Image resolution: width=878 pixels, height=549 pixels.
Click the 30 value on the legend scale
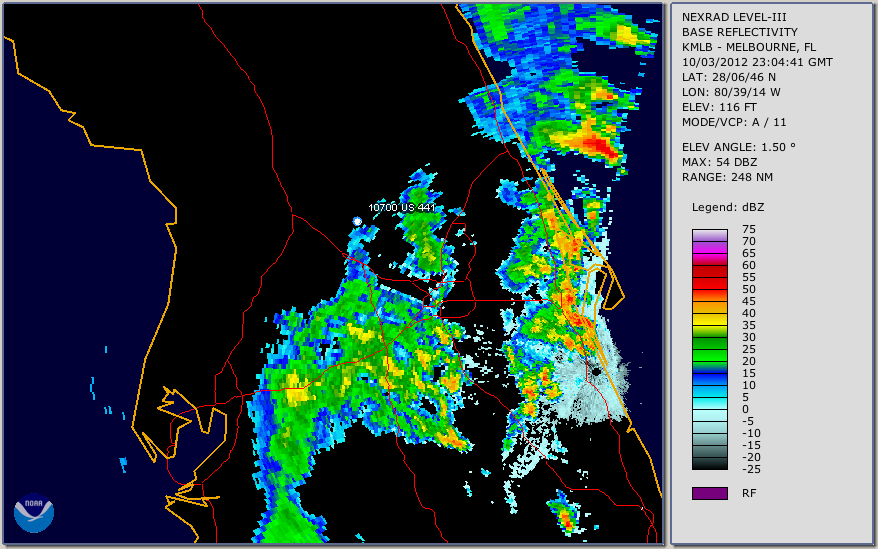click(749, 337)
